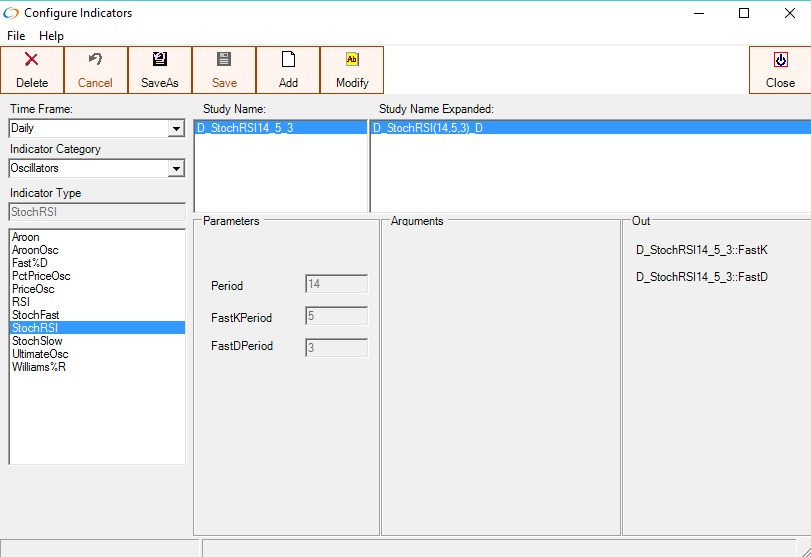
Task: Close the Configure Indicators dialog via Close icon
Action: 780,61
